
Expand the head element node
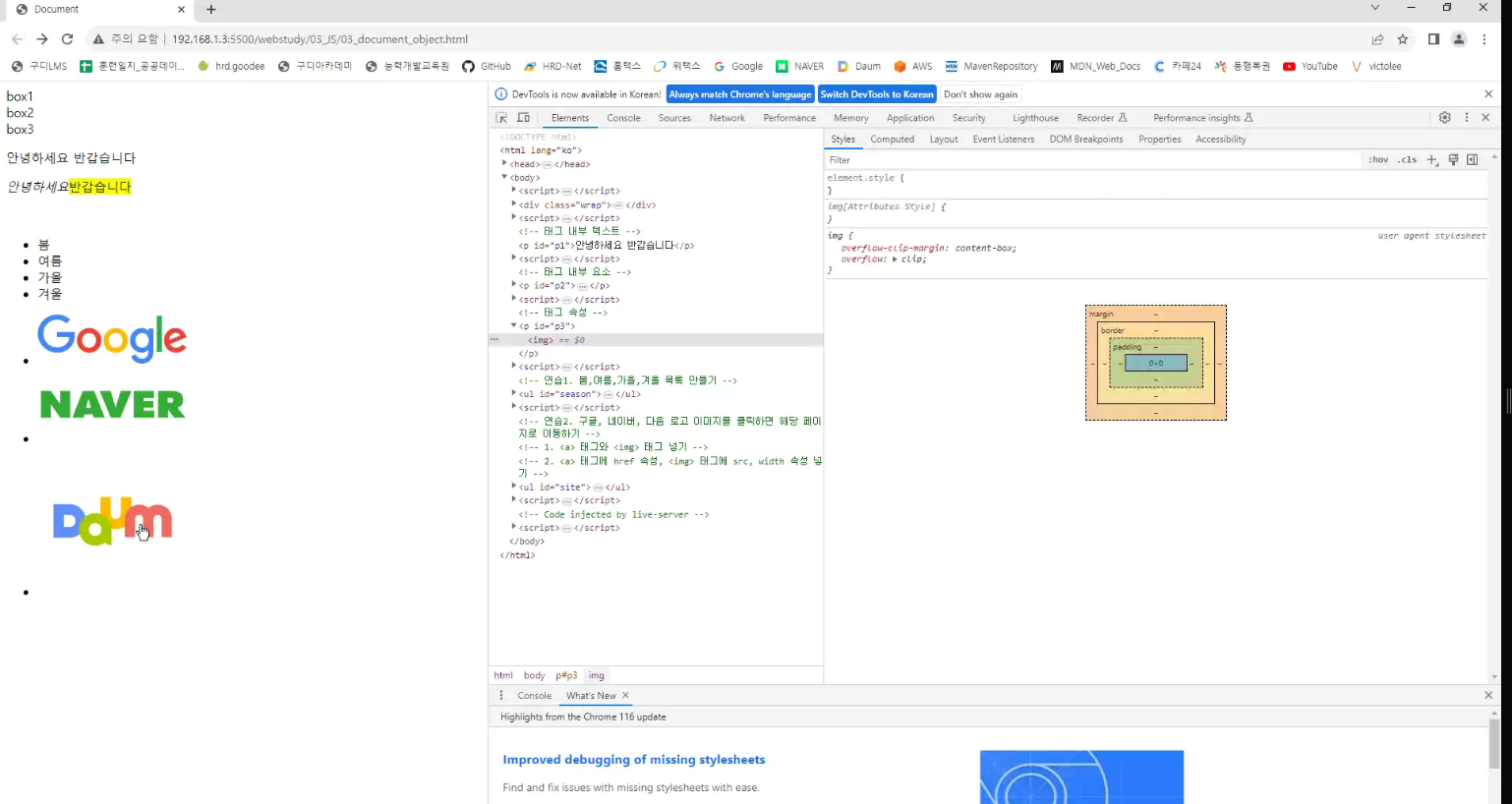pos(504,163)
